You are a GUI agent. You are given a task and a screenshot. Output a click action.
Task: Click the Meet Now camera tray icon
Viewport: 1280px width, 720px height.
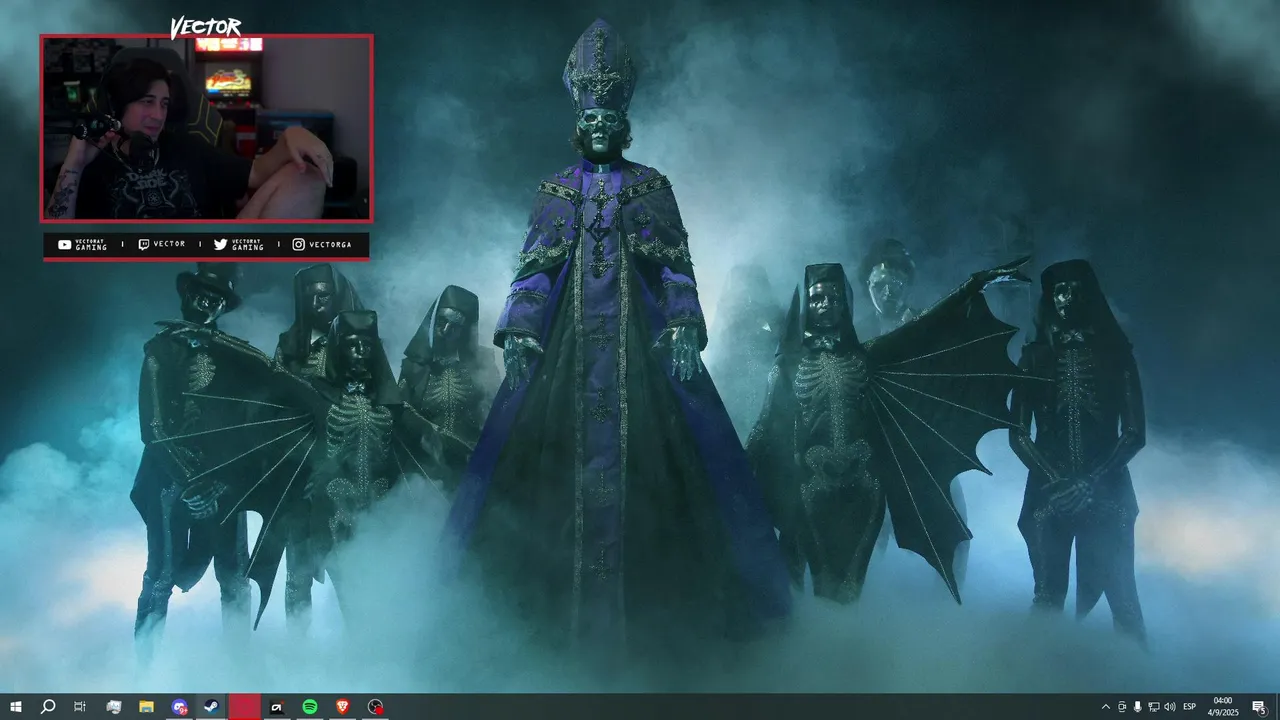1122,707
